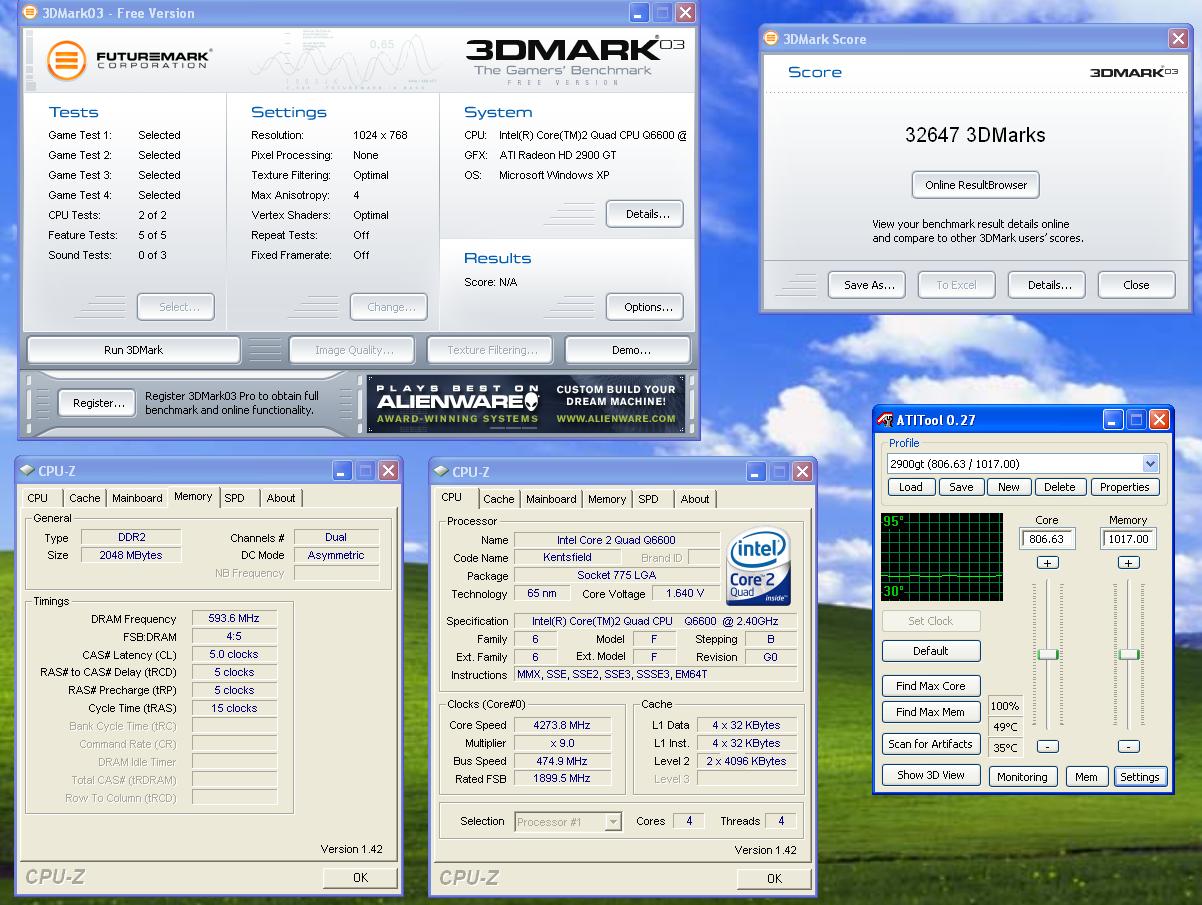Open 3DMark03 Options dialog
The height and width of the screenshot is (905, 1202).
[645, 307]
